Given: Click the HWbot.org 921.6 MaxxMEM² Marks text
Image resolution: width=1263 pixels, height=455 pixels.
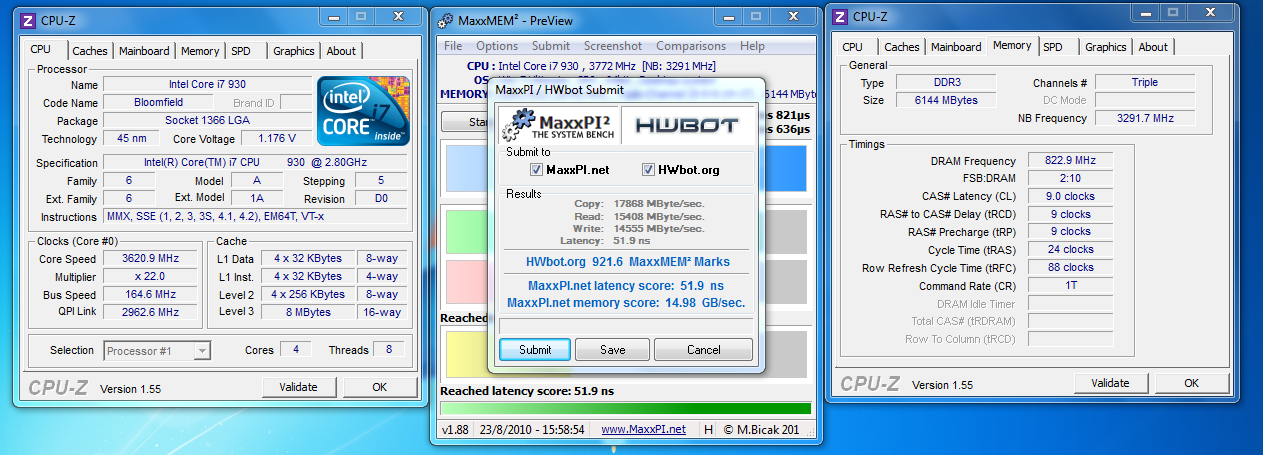Looking at the screenshot, I should pos(628,261).
